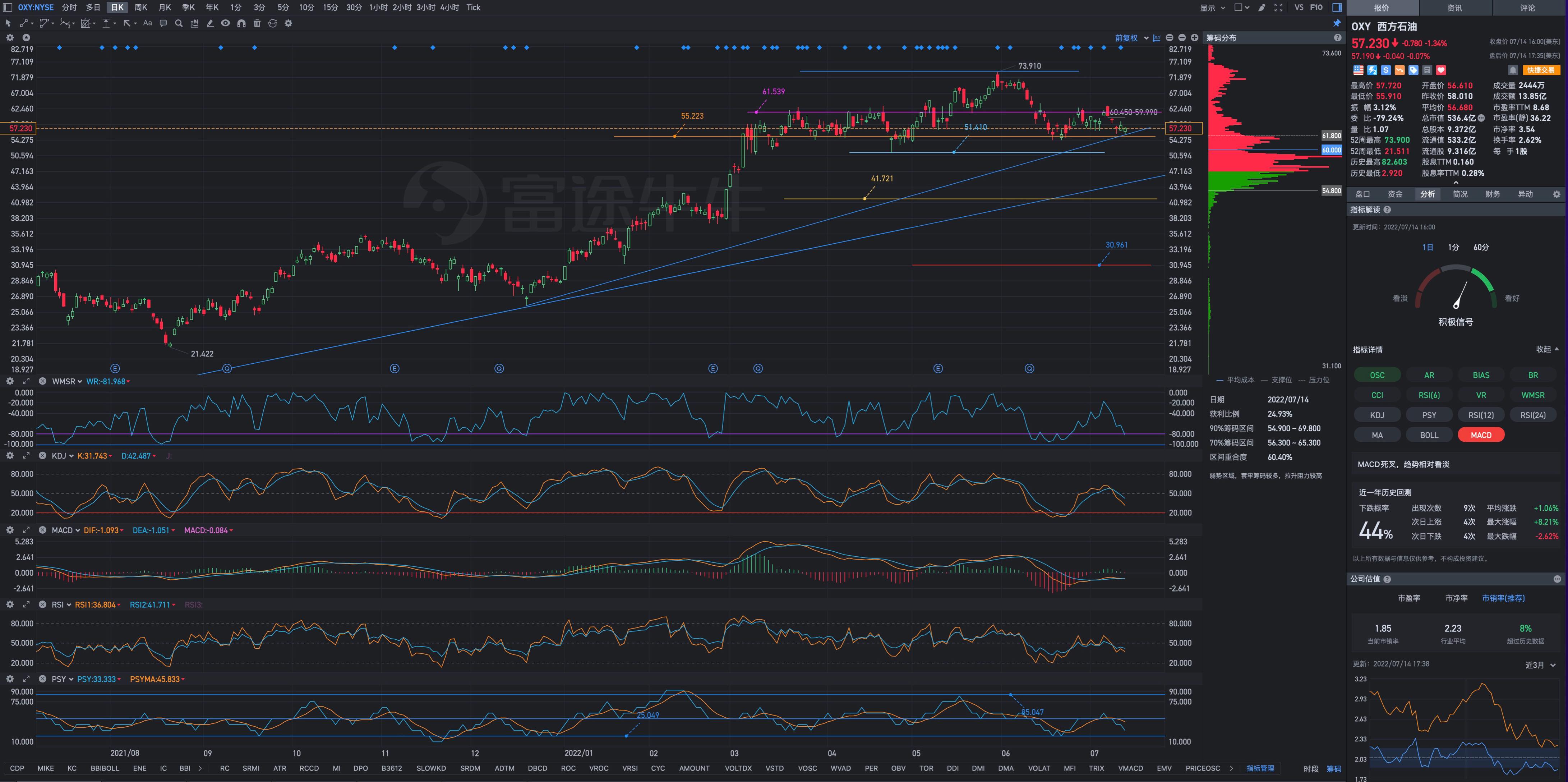
Task: Switch to the 周K weekly chart
Action: (x=140, y=7)
